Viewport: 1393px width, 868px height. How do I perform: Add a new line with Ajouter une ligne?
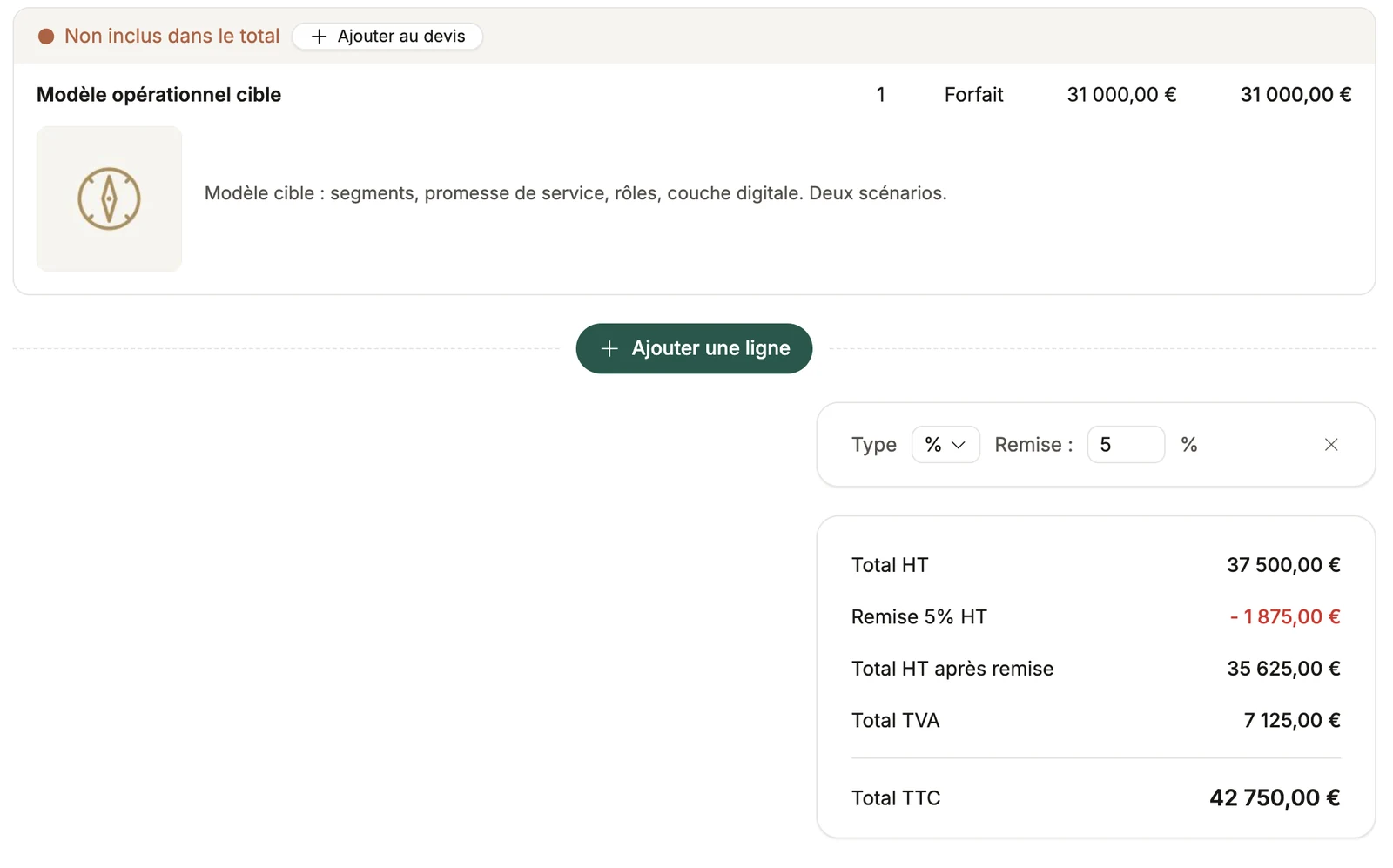click(694, 348)
